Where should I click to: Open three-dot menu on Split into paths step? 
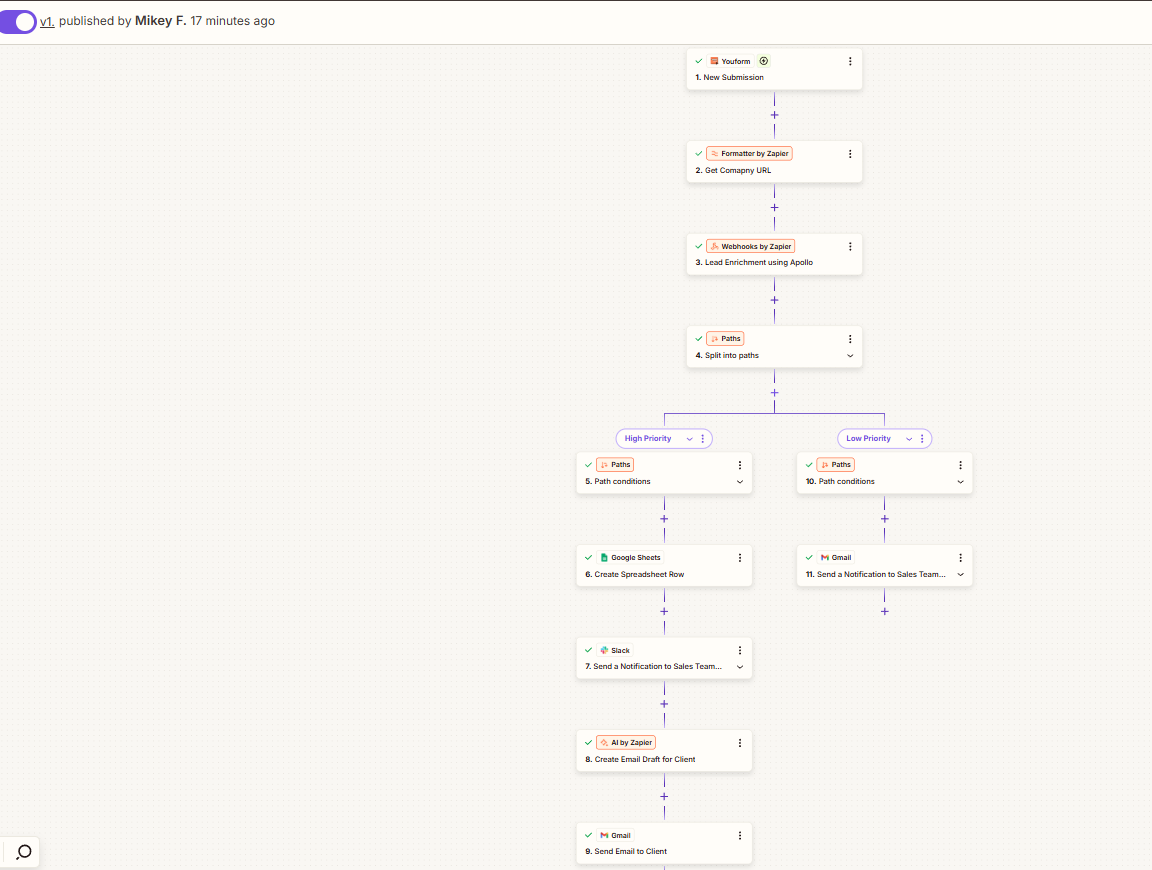click(x=850, y=339)
